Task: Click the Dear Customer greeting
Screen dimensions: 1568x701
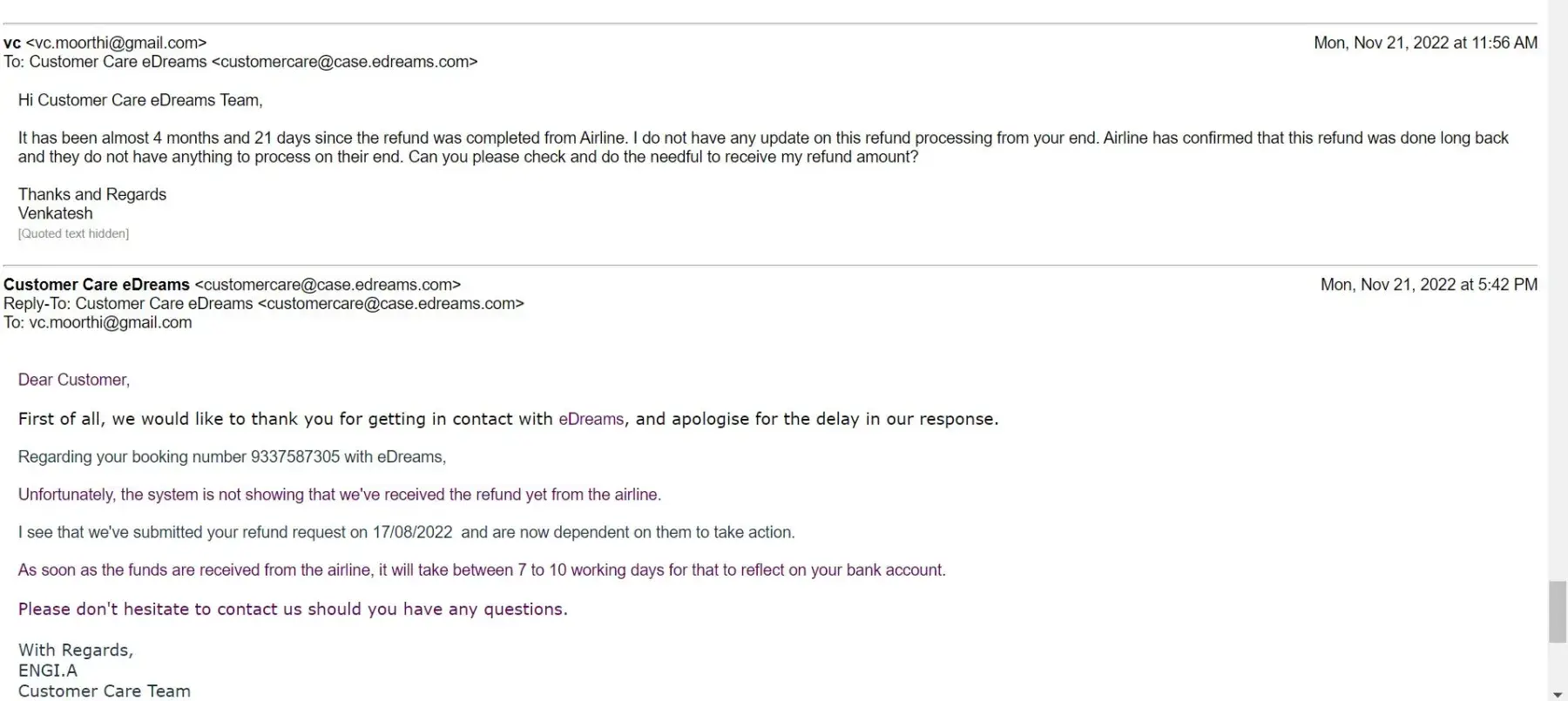Action: coord(74,380)
